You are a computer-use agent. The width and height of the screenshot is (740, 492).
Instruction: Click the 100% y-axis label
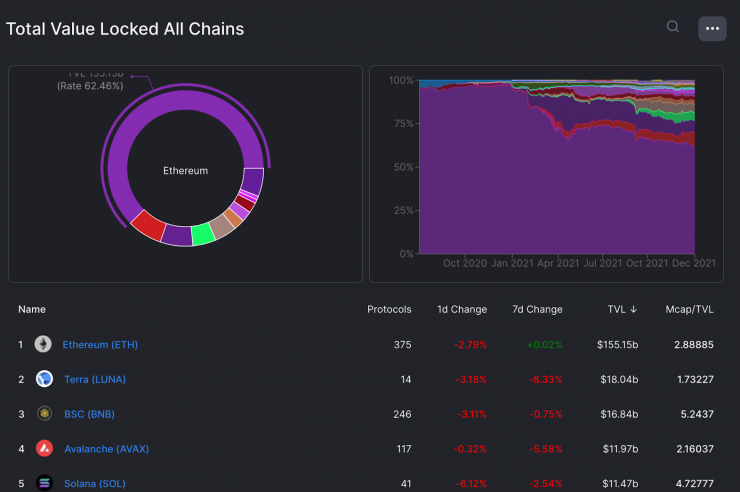coord(401,80)
